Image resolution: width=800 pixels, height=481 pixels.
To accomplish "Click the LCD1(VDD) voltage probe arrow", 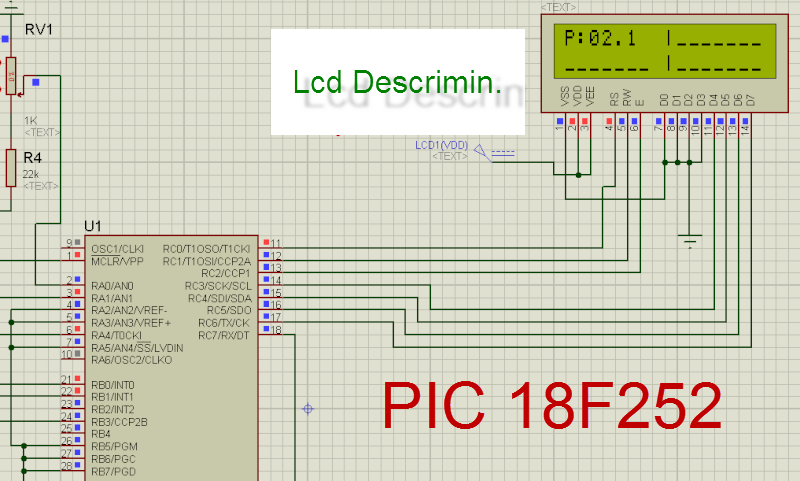I will (481, 151).
